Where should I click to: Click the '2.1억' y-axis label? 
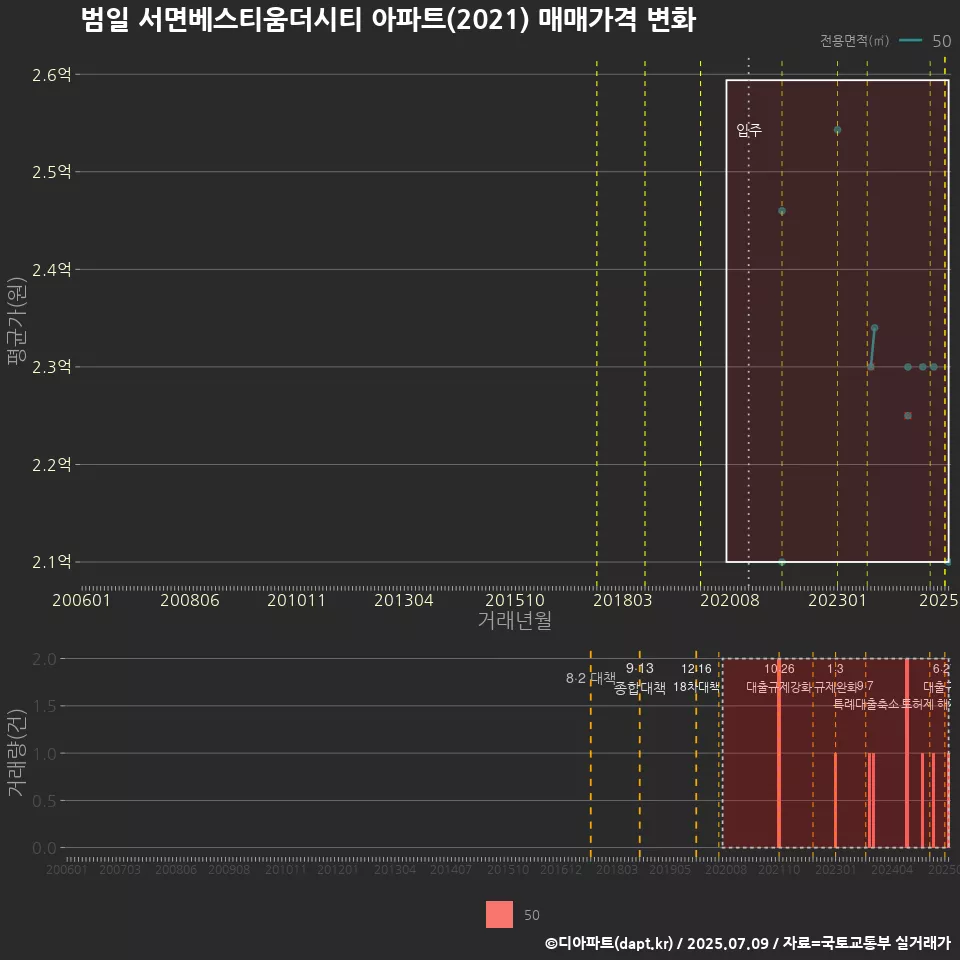pyautogui.click(x=51, y=562)
